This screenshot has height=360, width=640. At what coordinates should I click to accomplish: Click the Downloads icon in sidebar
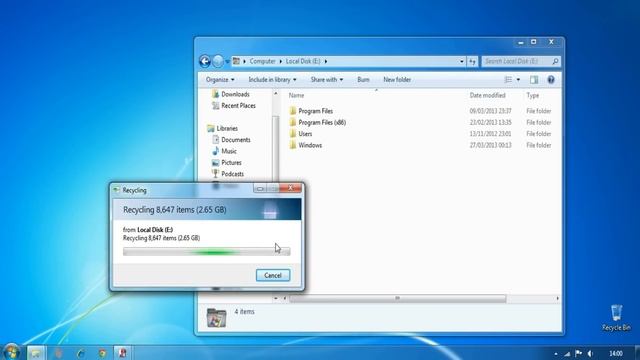(x=215, y=94)
